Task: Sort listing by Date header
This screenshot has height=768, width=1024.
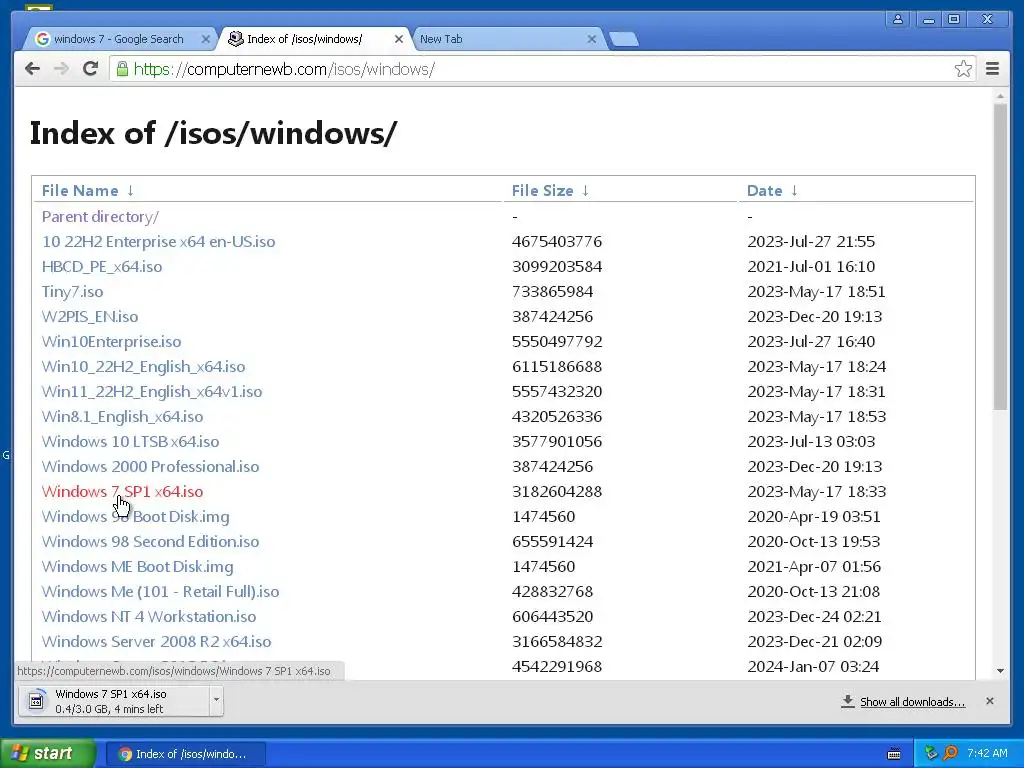Action: coord(764,191)
